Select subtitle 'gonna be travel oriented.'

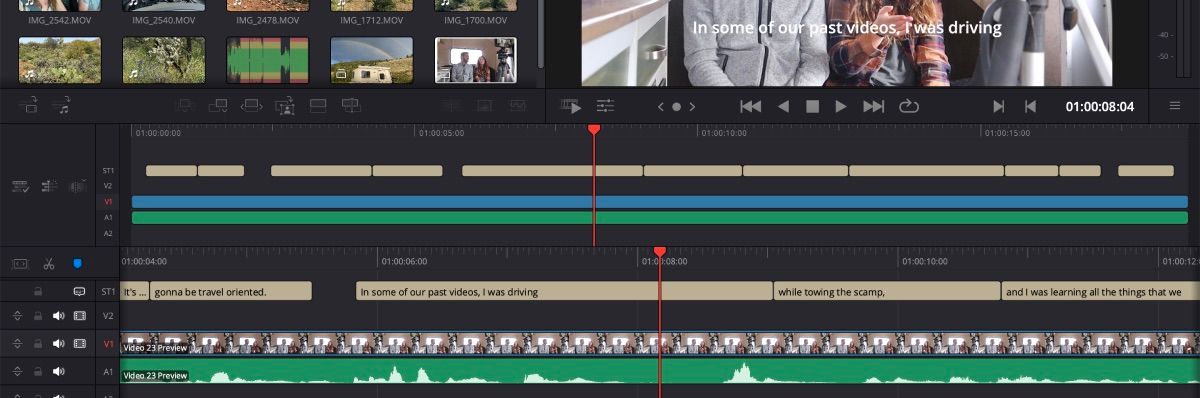[231, 291]
